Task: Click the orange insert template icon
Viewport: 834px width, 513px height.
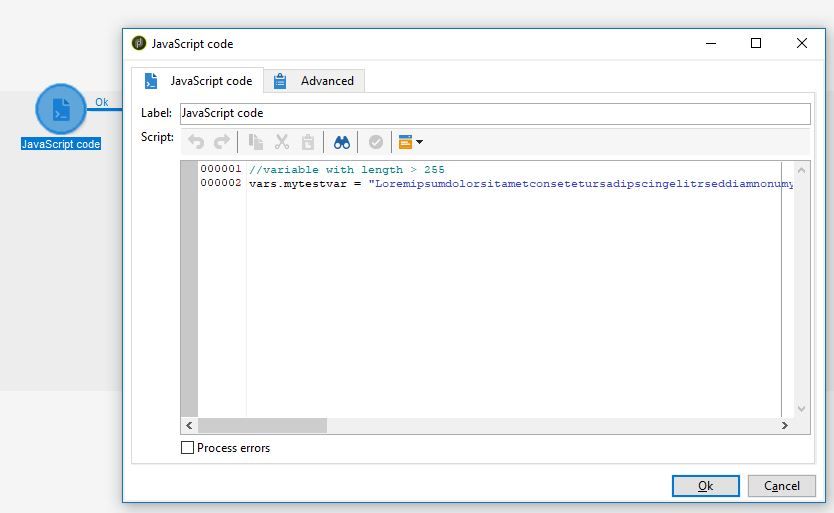Action: 405,142
